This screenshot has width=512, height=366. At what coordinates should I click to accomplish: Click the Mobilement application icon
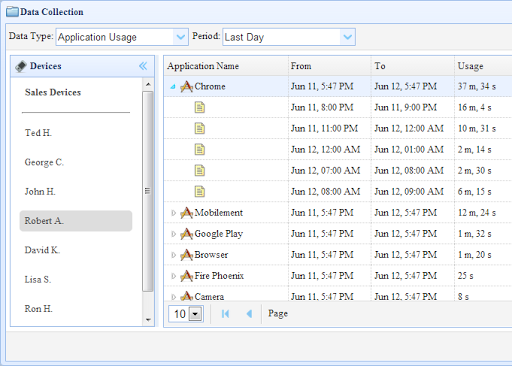pyautogui.click(x=186, y=213)
